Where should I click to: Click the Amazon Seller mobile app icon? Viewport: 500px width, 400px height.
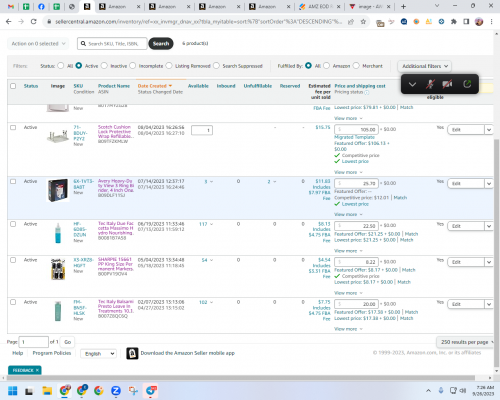[x=132, y=353]
